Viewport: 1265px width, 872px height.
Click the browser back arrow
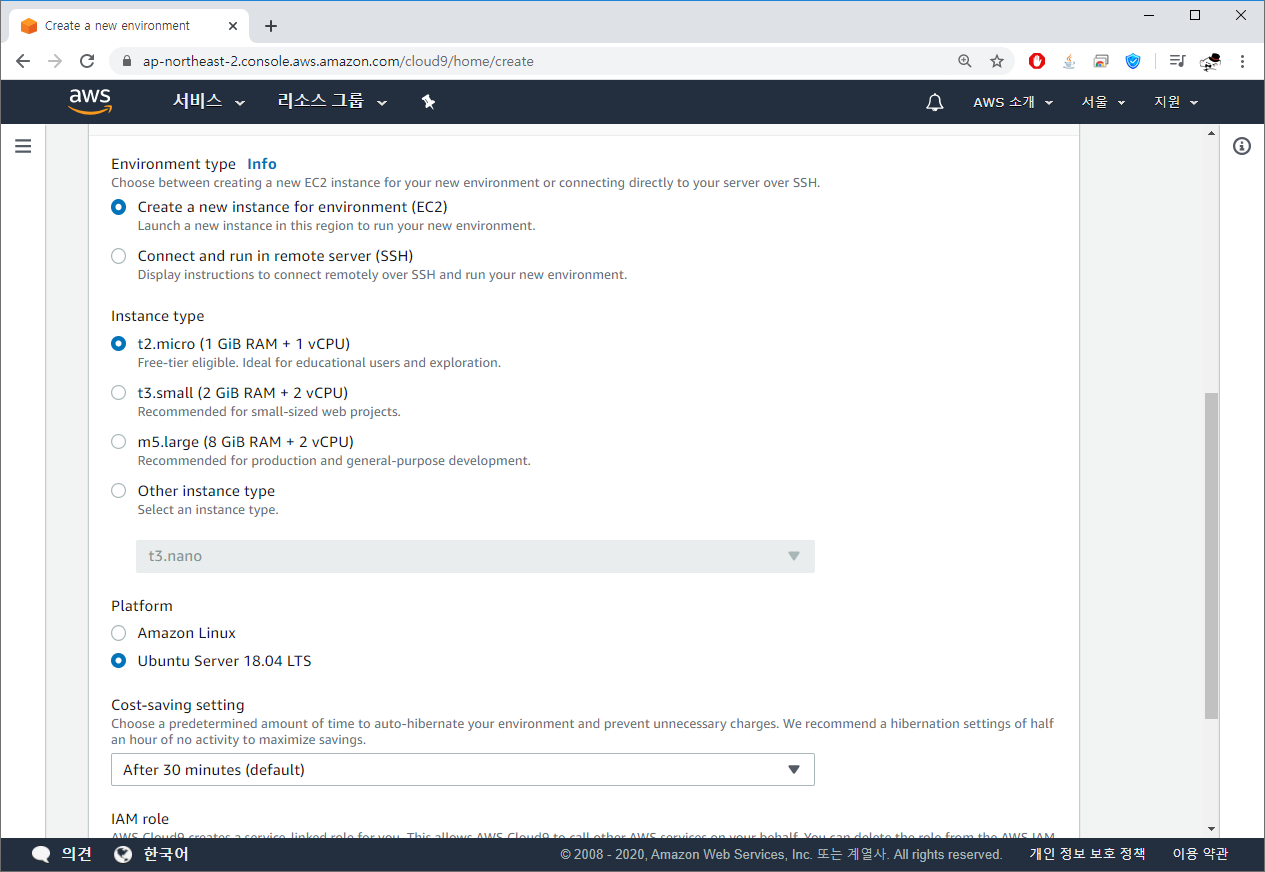click(x=23, y=61)
